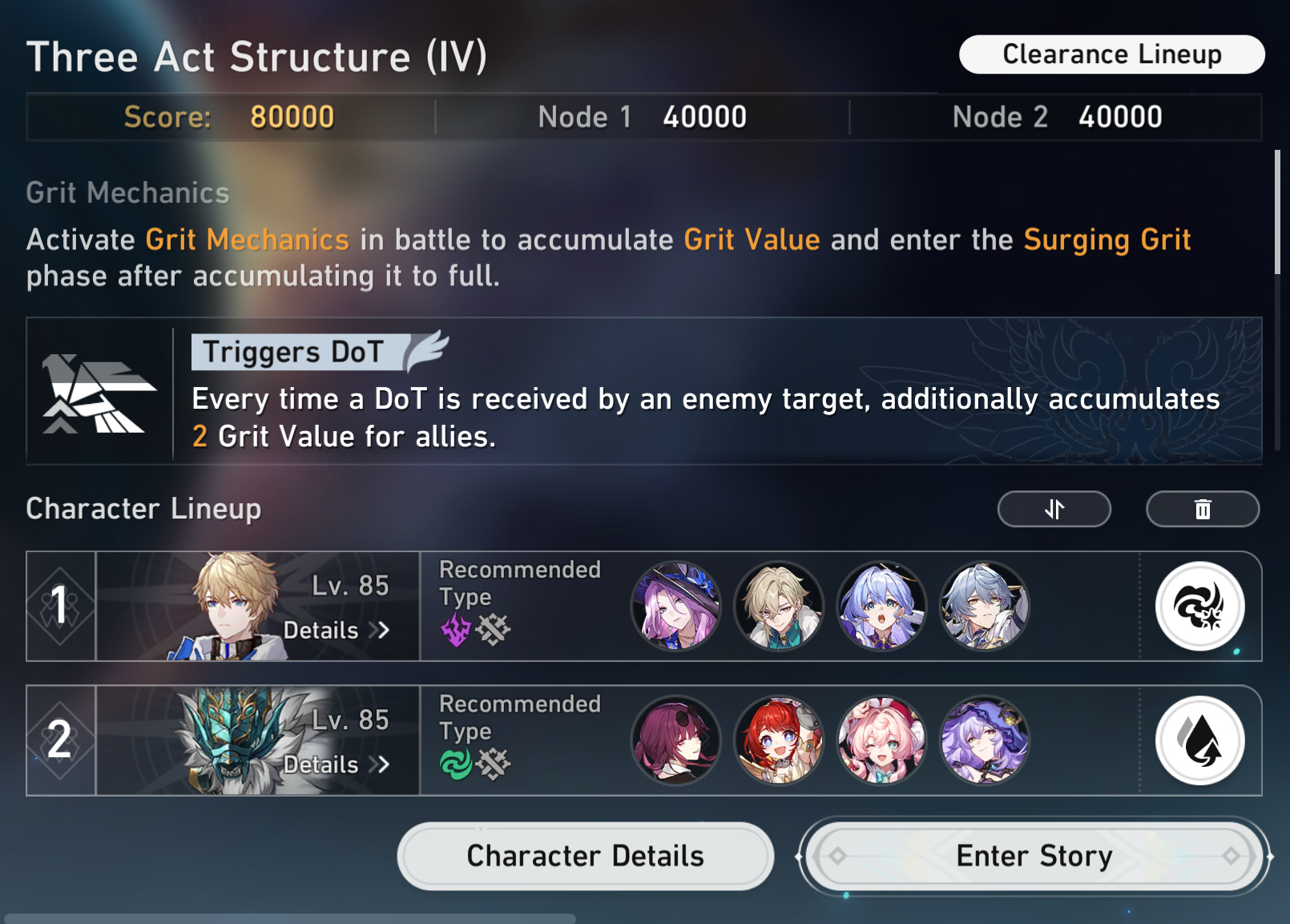Click the Character Details button
1290x924 pixels.
[586, 856]
